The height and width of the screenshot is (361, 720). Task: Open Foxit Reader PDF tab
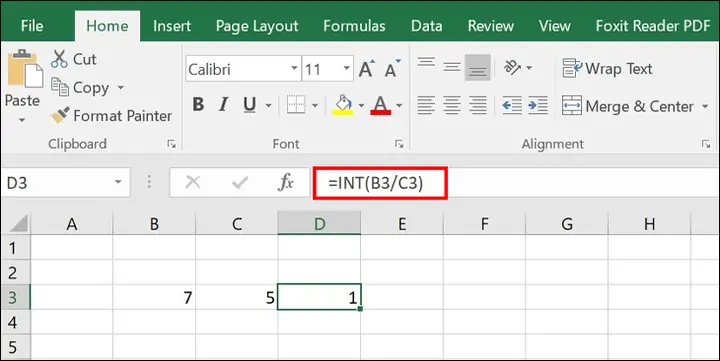pos(653,26)
